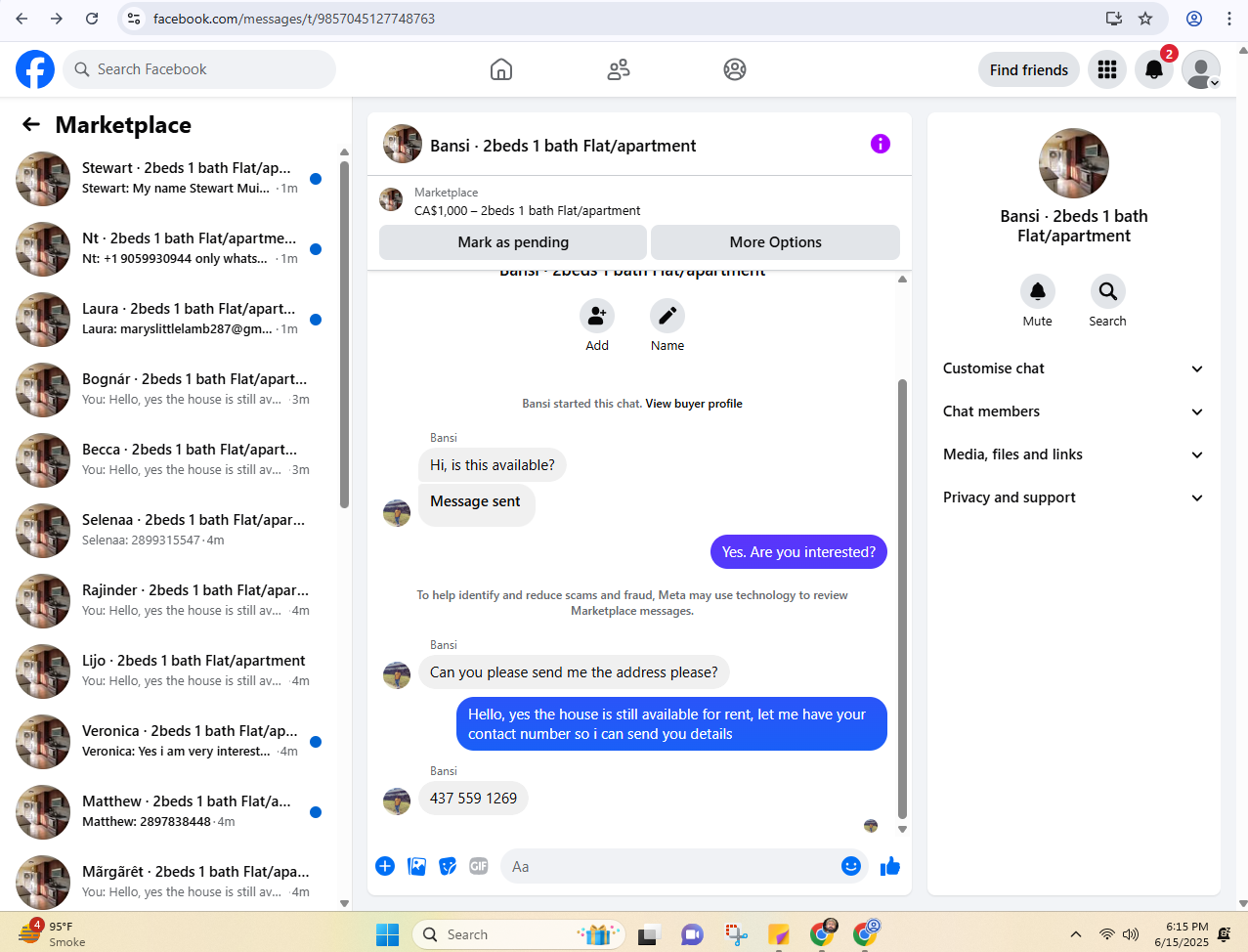This screenshot has width=1248, height=952.
Task: Choose a GIF icon in composer
Action: tap(479, 866)
